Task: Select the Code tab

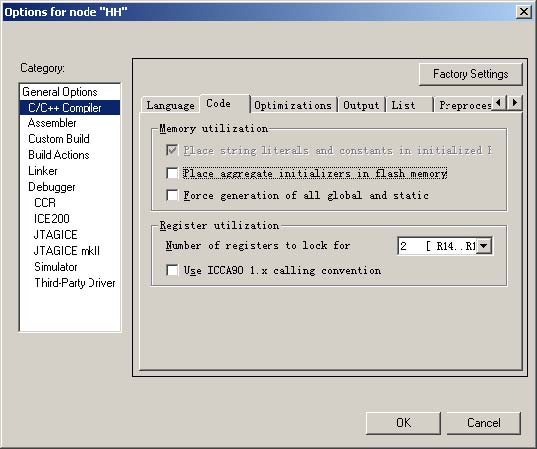Action: (225, 103)
